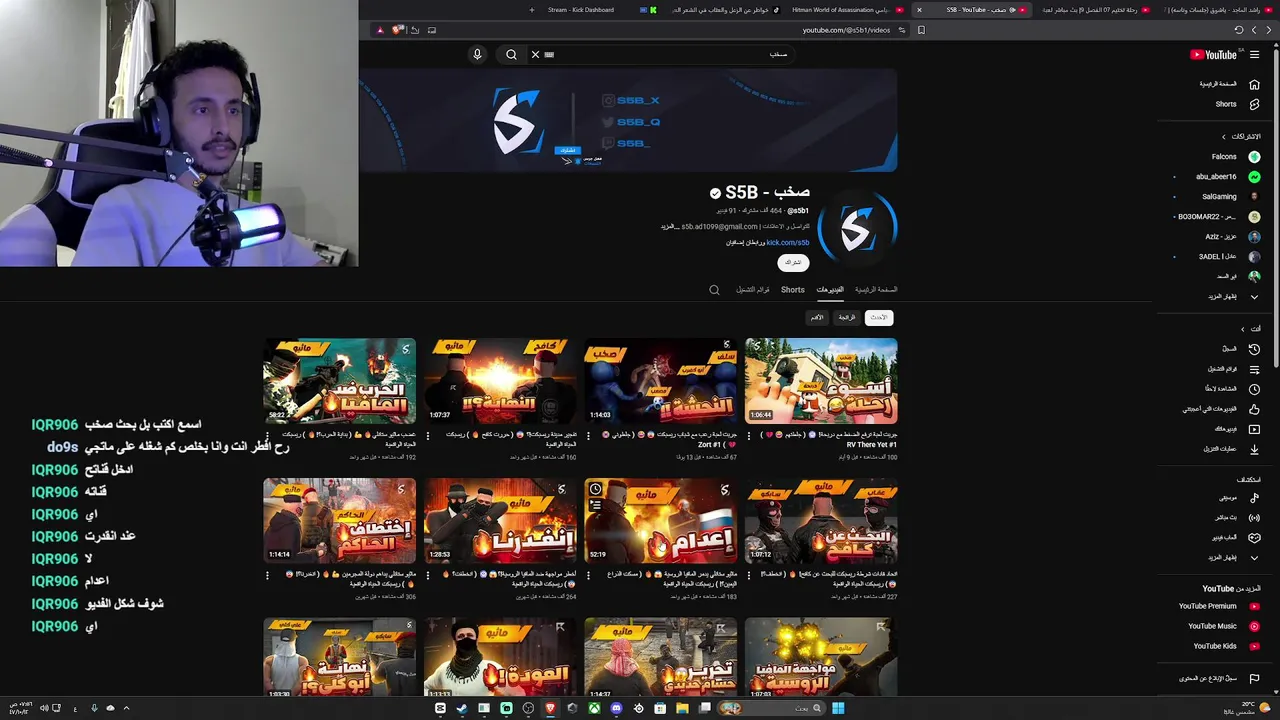Open the 52:19 video thumbnail
Viewport: 1280px width, 720px height.
[x=660, y=521]
